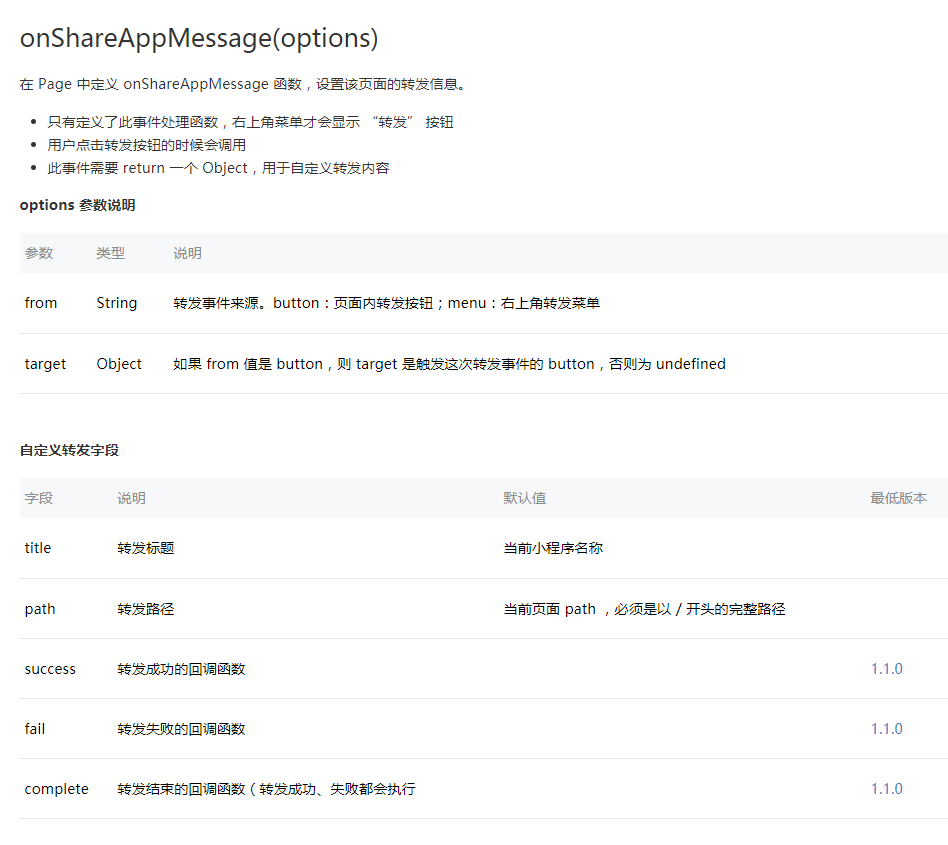Click the 'path' field cell

point(40,609)
